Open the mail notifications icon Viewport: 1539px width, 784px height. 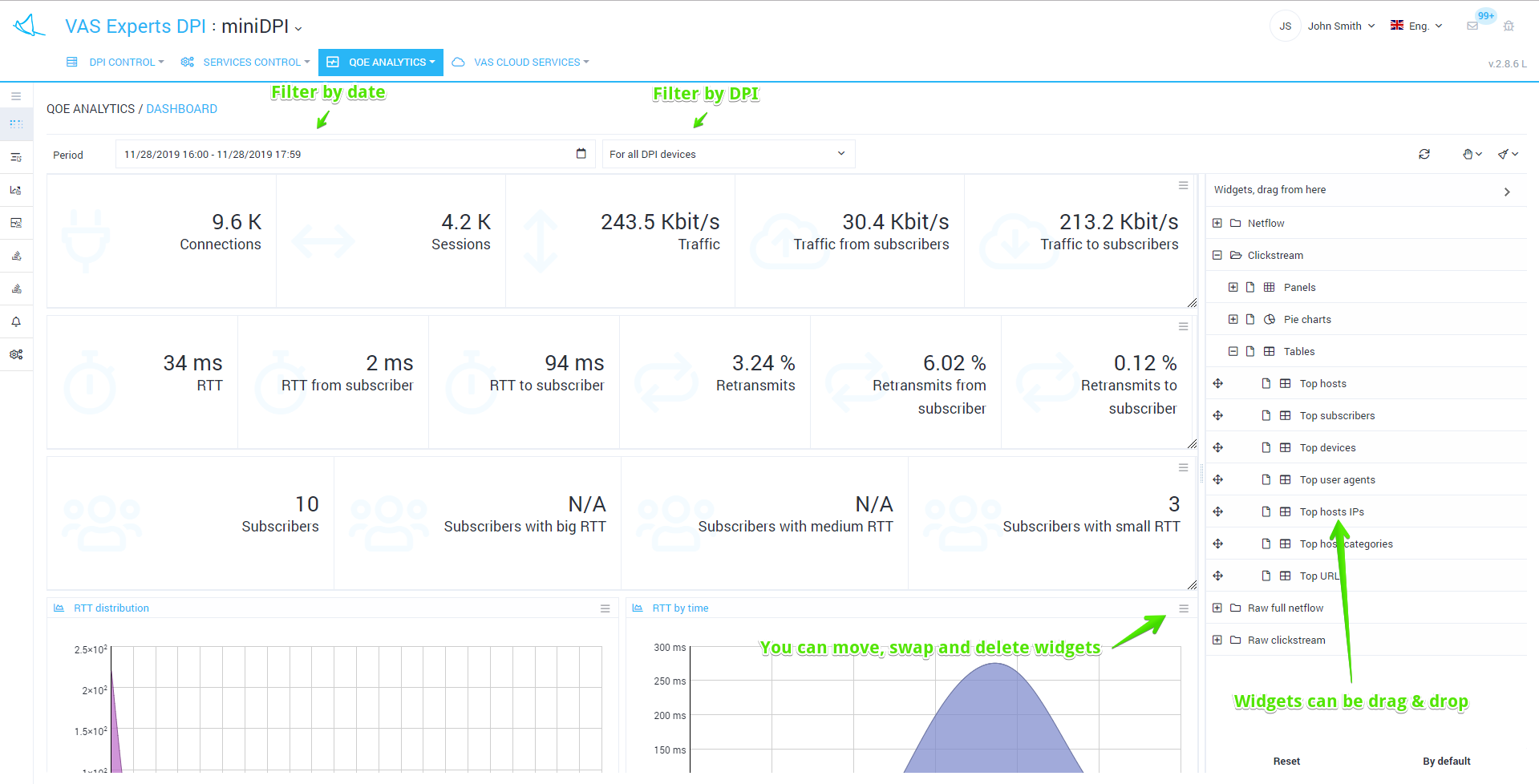pos(1472,26)
